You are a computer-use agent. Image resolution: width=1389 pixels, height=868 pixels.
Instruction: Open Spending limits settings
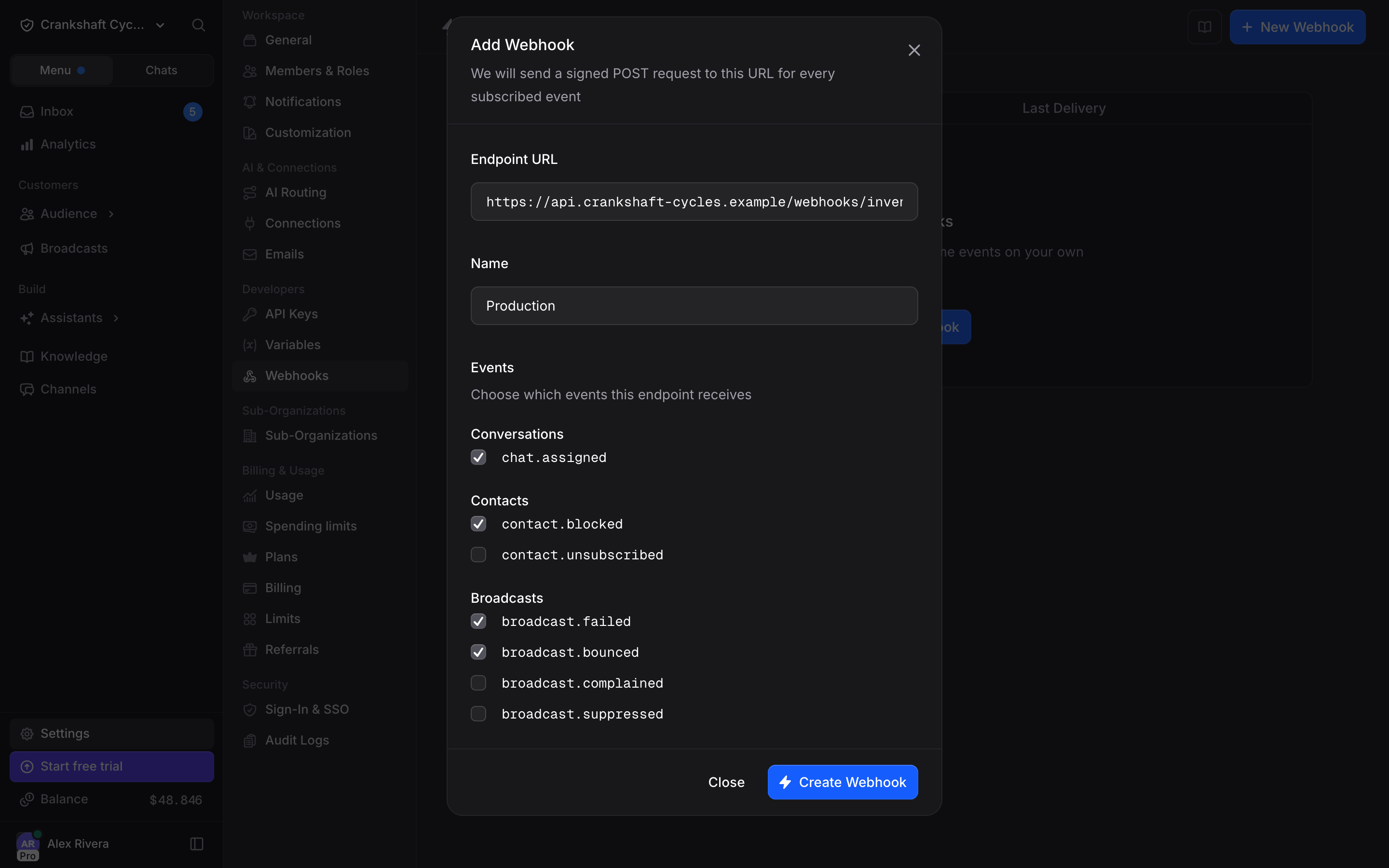[x=320, y=526]
